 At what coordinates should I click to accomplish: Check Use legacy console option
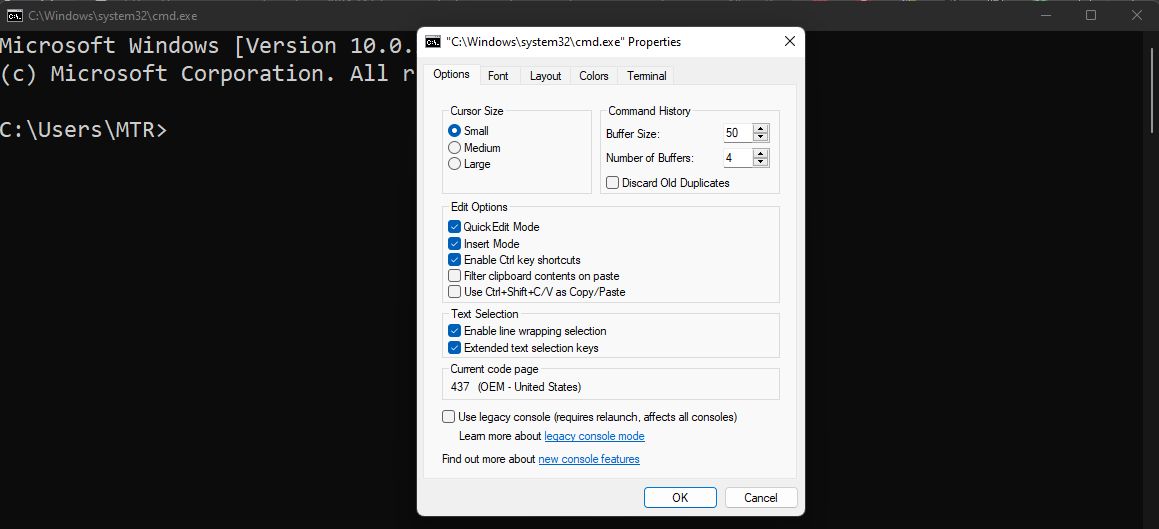(x=449, y=417)
